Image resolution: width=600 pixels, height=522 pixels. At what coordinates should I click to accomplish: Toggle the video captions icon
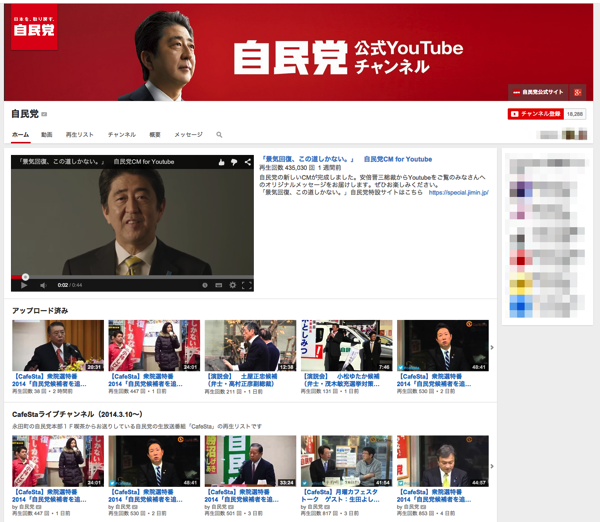(x=218, y=285)
